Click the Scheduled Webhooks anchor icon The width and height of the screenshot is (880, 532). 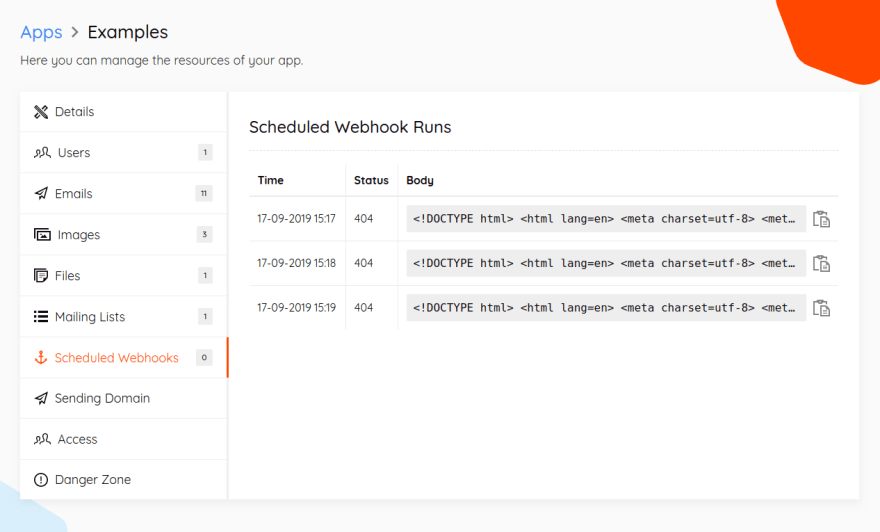tap(41, 357)
